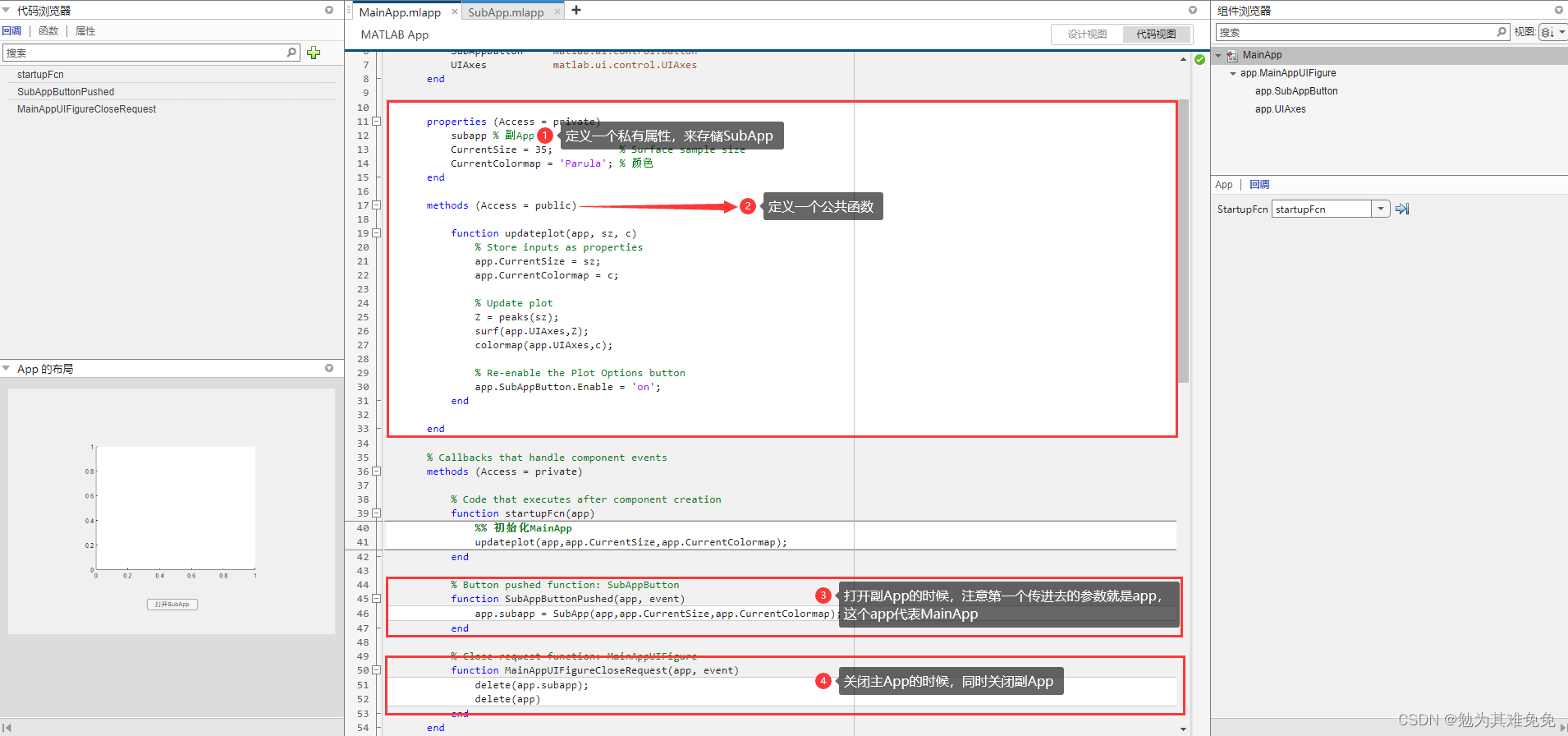Select MainAppUIFigureCloseRequest in the callback list
Screen dimensions: 1568x736
click(86, 109)
